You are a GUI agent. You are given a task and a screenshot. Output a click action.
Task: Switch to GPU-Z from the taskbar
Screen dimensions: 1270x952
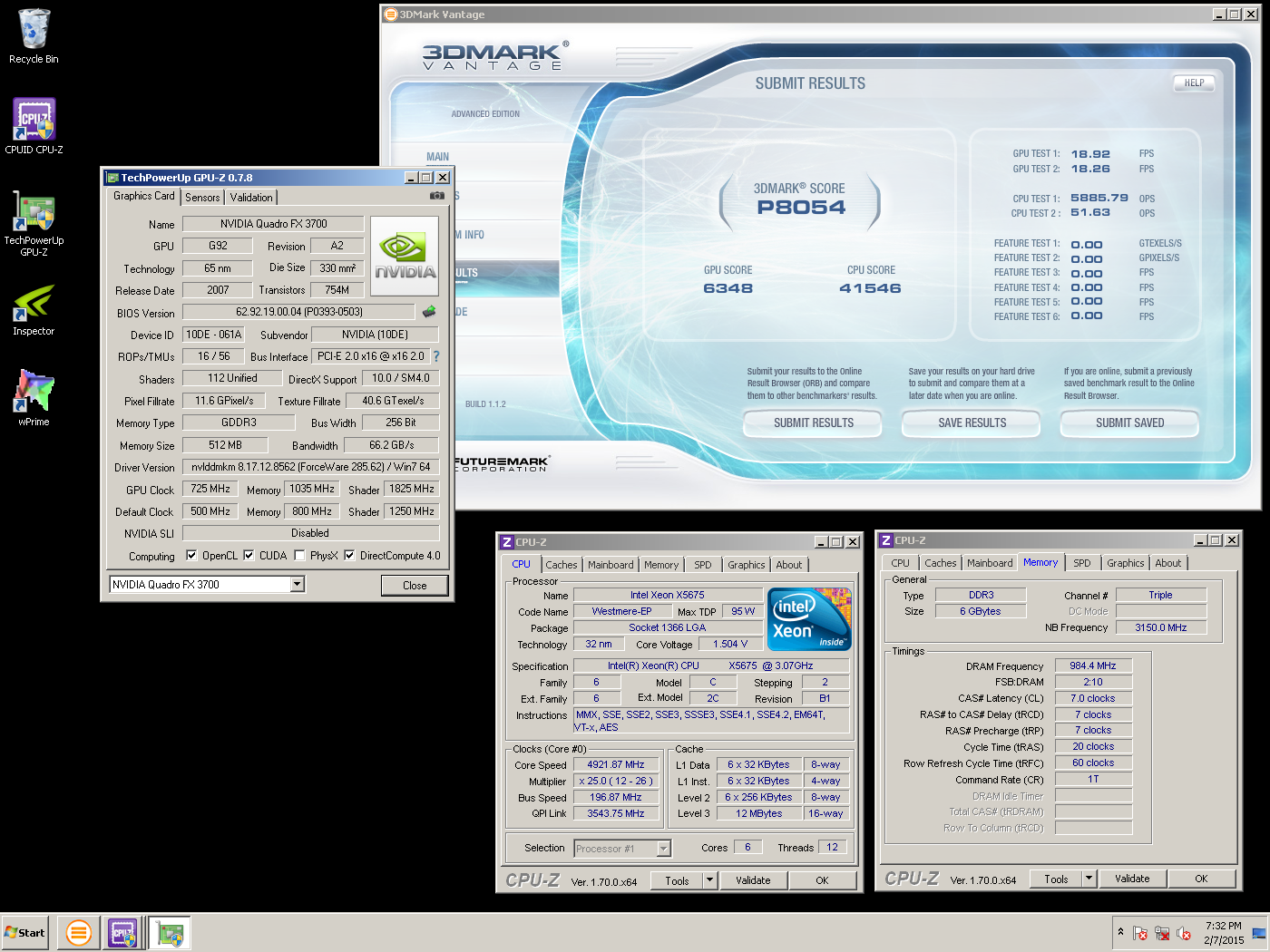click(x=170, y=932)
